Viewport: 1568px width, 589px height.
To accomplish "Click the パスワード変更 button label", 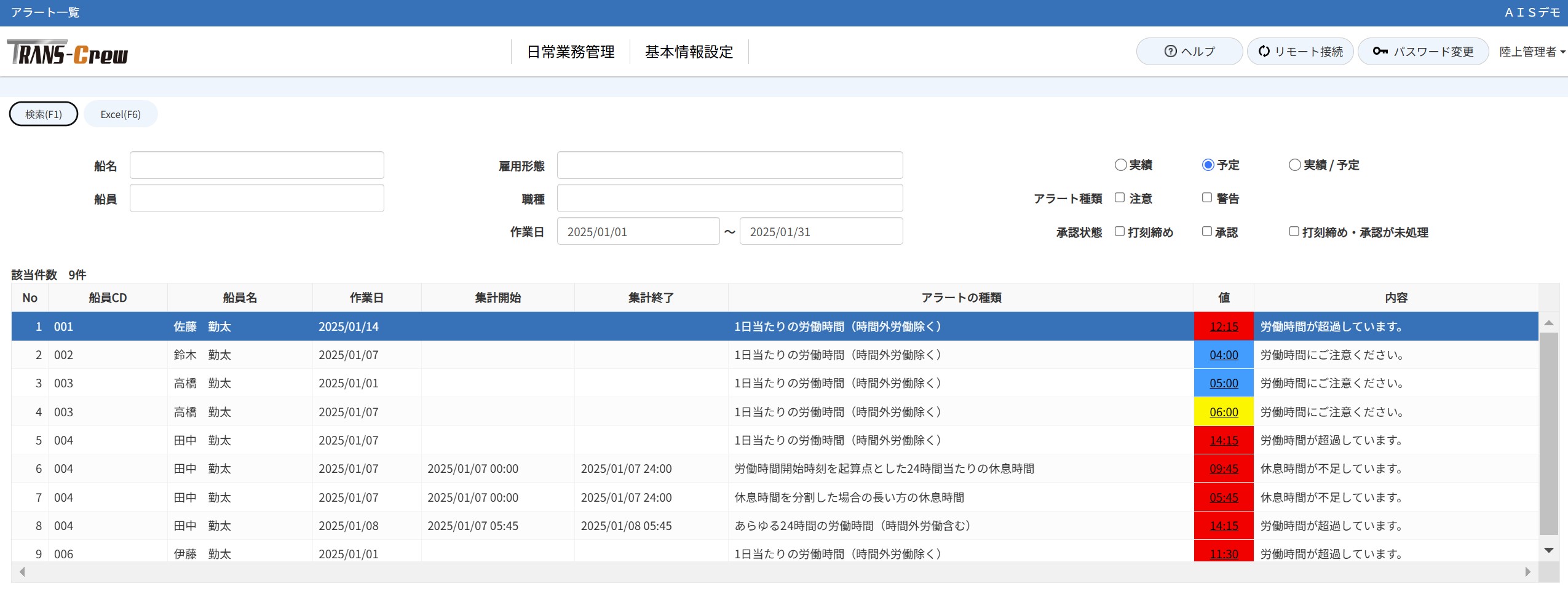I will click(1433, 52).
